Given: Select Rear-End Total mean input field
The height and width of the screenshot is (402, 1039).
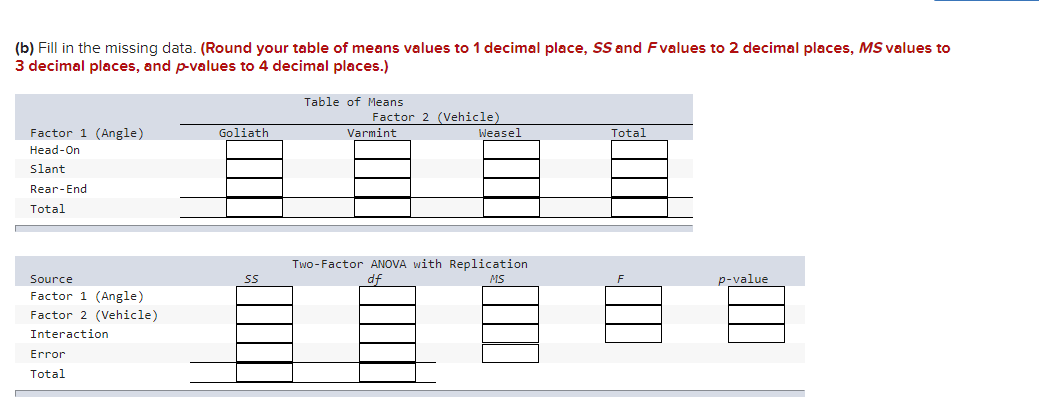Looking at the screenshot, I should 639,188.
